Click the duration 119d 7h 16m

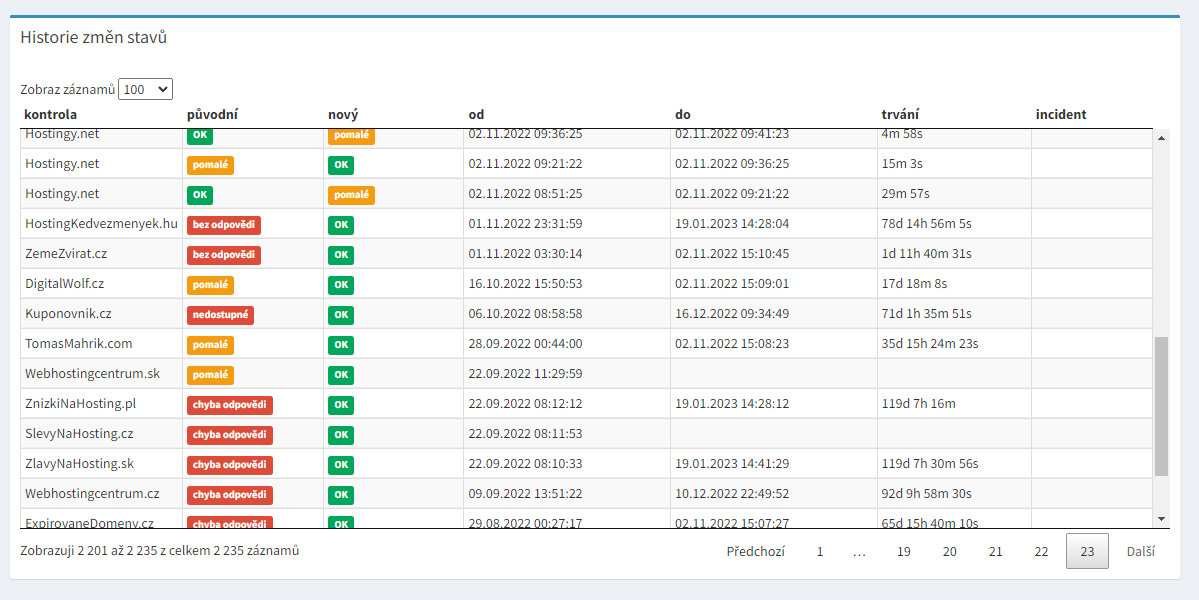918,404
